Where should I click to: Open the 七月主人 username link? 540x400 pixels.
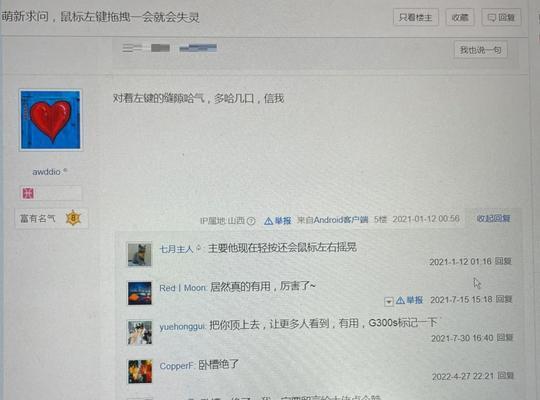coord(176,249)
